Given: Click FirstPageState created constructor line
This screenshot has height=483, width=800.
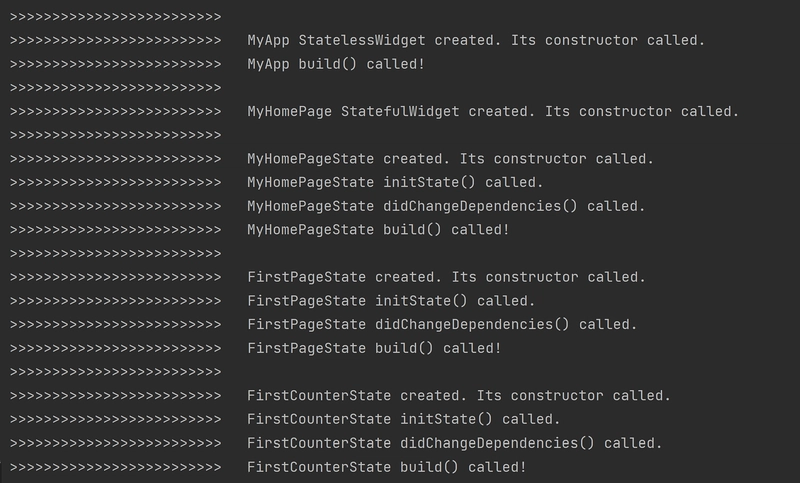Looking at the screenshot, I should [x=328, y=277].
